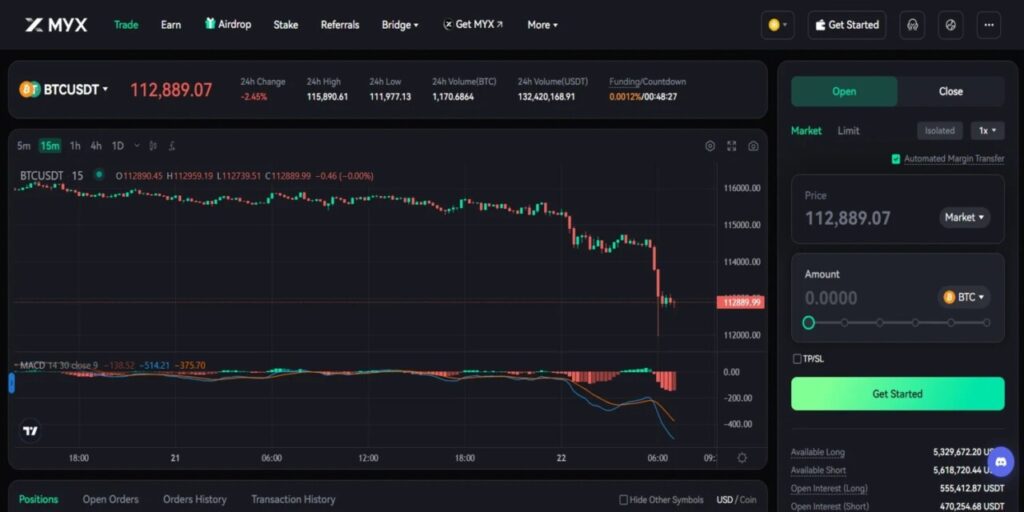Image resolution: width=1024 pixels, height=512 pixels.
Task: Open the indicators icon in chart toolbar
Action: pos(172,146)
